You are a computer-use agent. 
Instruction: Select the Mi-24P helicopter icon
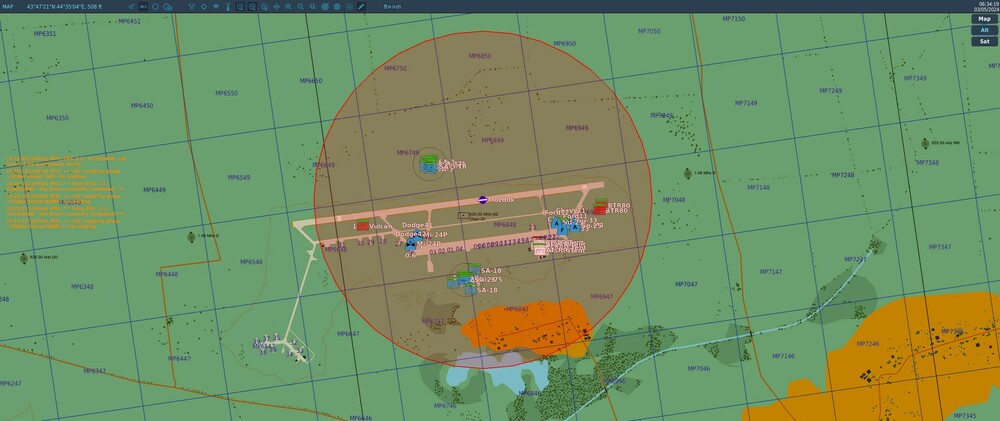(411, 242)
